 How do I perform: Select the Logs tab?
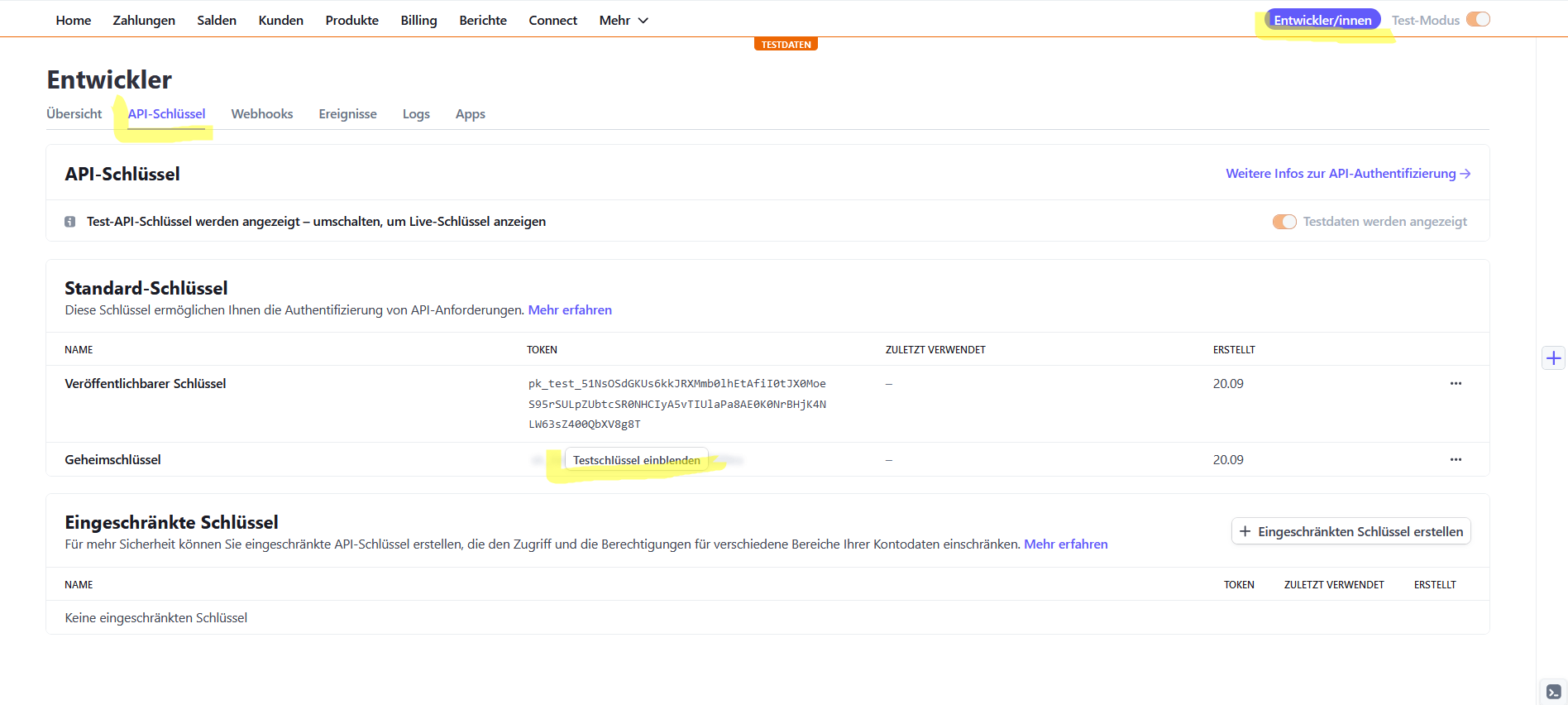[416, 114]
